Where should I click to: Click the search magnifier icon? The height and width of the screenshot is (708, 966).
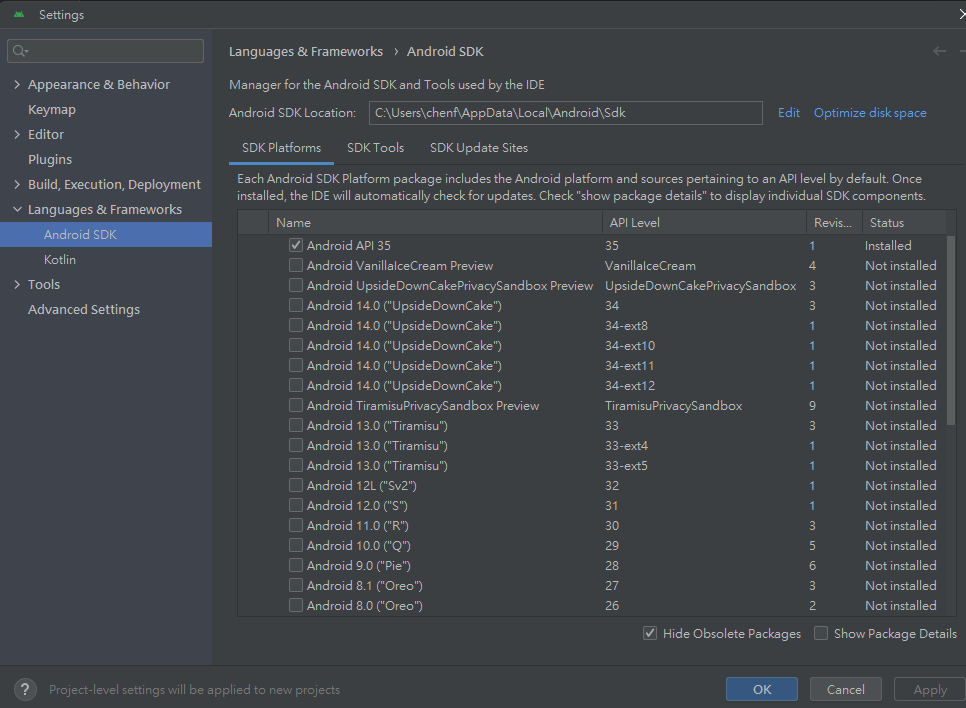[x=21, y=51]
